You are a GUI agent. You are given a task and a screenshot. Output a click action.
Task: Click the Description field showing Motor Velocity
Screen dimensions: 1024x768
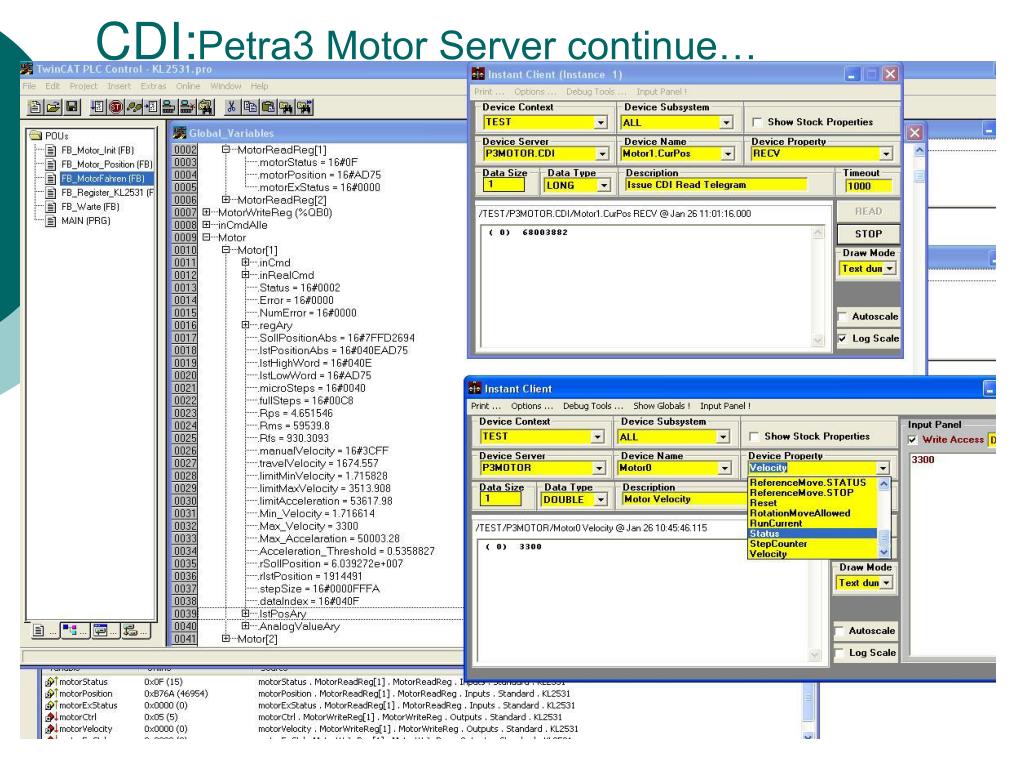tap(684, 500)
